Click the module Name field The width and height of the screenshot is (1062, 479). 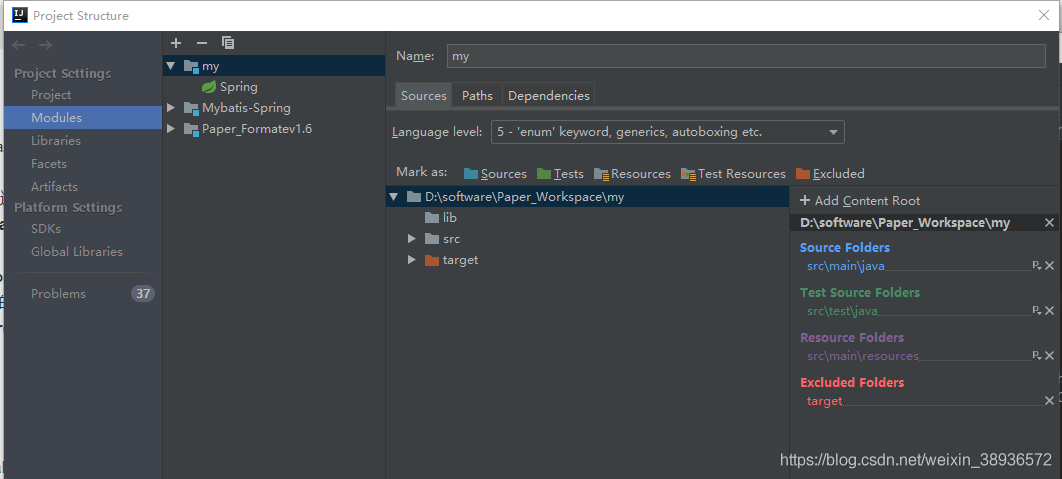tap(746, 56)
